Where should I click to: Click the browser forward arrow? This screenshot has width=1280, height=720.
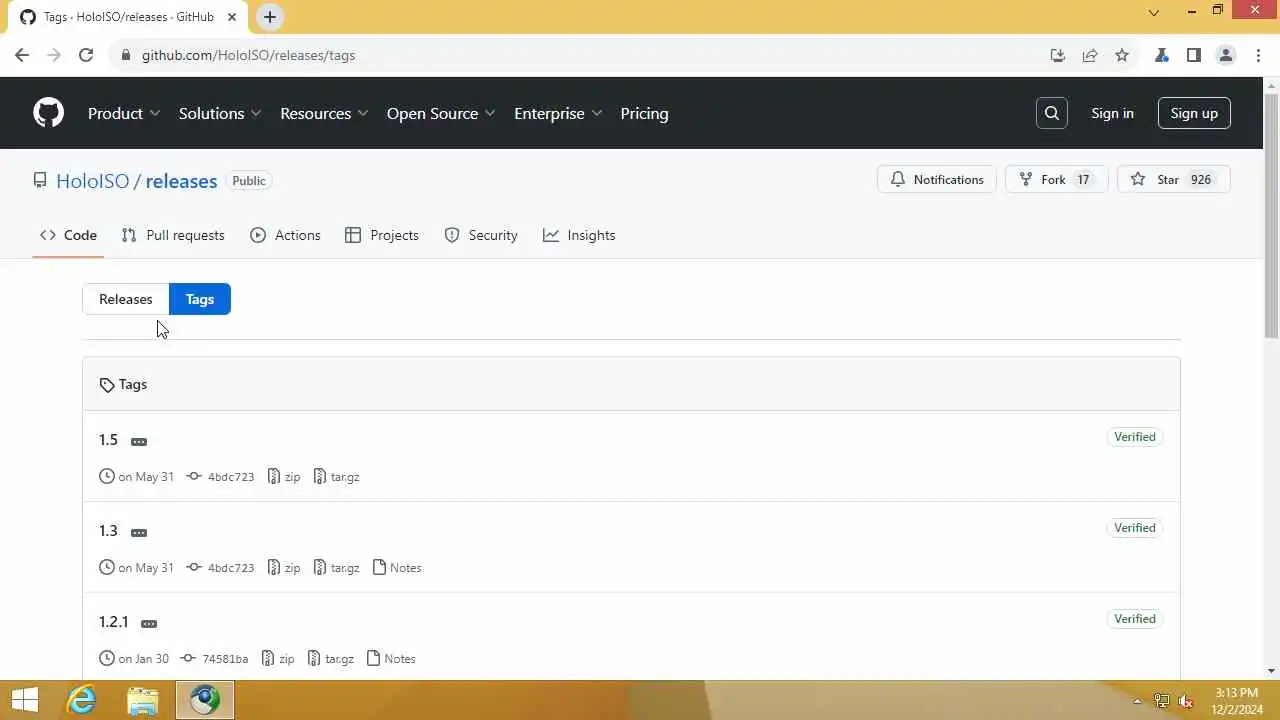tap(54, 55)
